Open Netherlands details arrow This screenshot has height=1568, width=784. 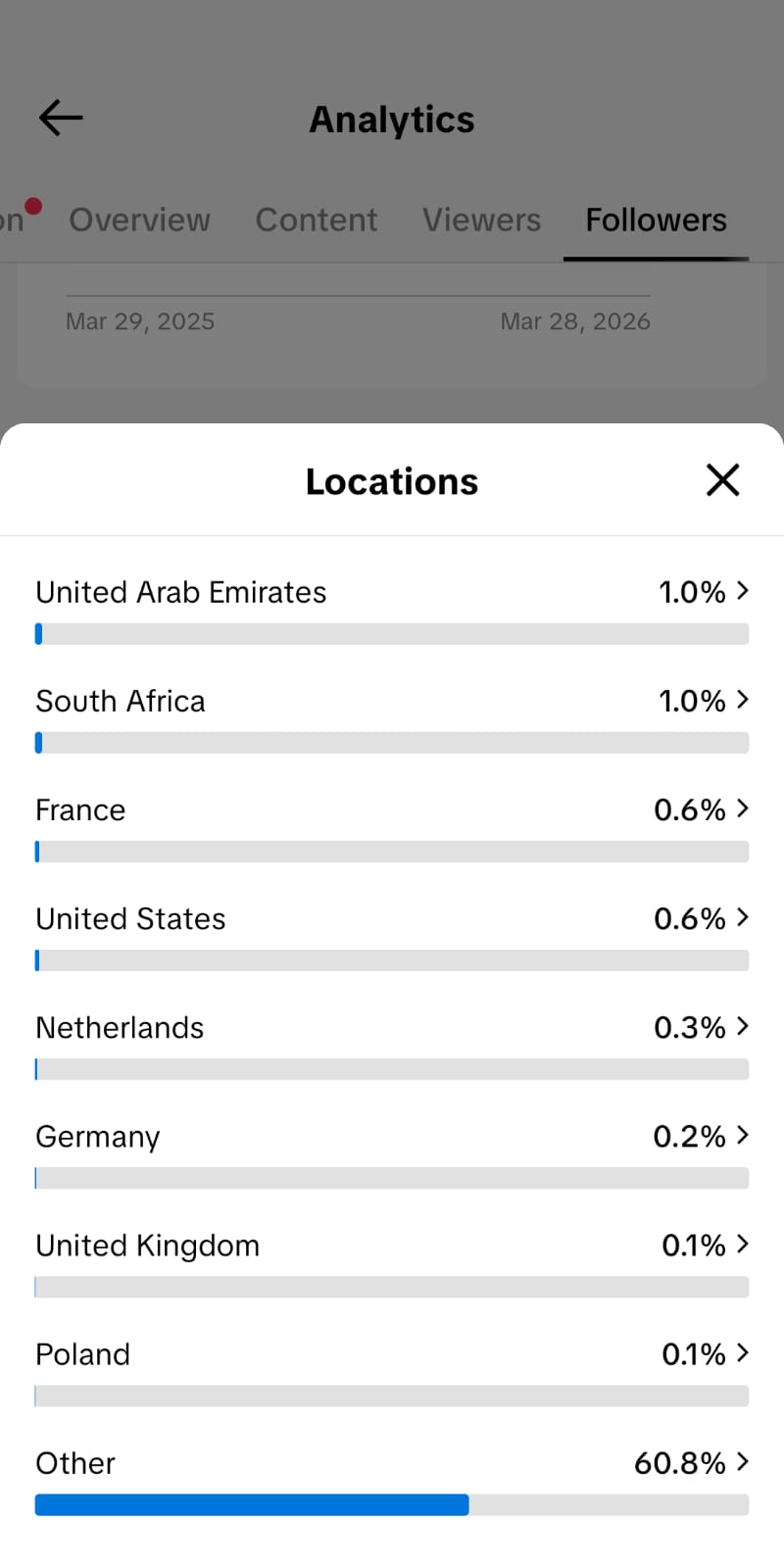[743, 1026]
